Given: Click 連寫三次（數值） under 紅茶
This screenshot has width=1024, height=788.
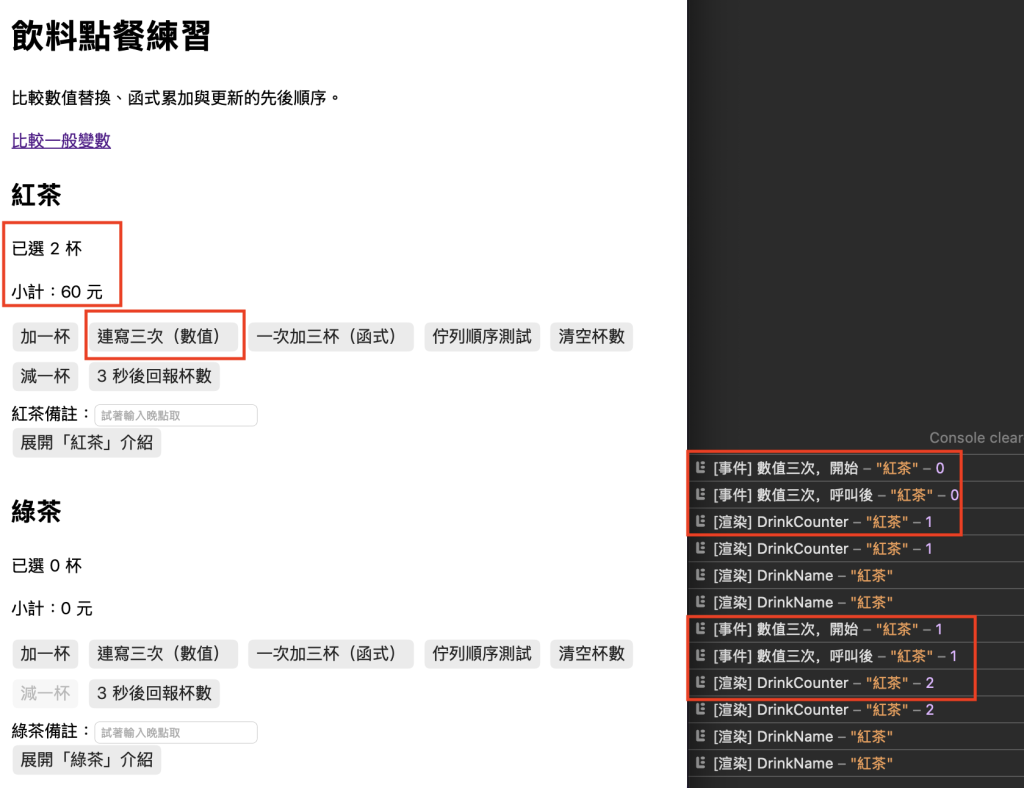Looking at the screenshot, I should [163, 337].
